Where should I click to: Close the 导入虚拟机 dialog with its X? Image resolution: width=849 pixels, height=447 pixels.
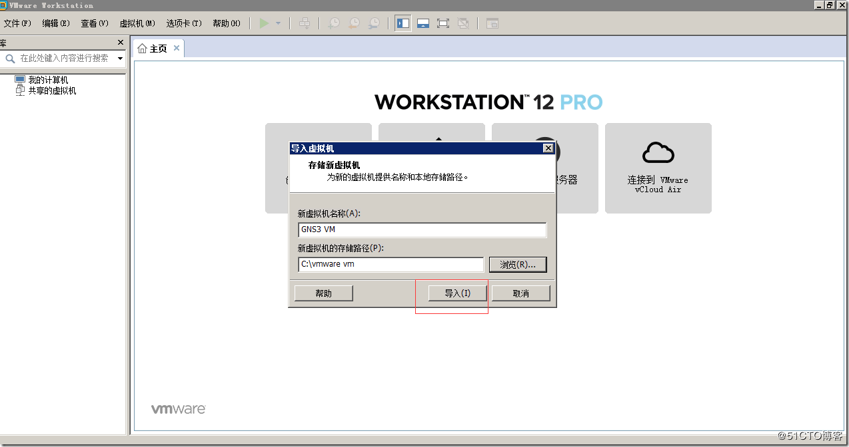[548, 148]
